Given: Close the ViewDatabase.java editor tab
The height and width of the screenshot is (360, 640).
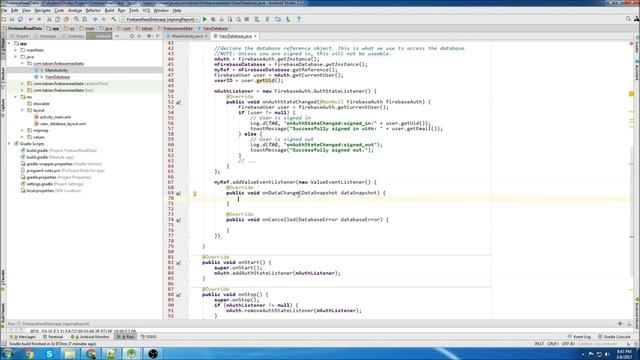Looking at the screenshot, I should [256, 36].
